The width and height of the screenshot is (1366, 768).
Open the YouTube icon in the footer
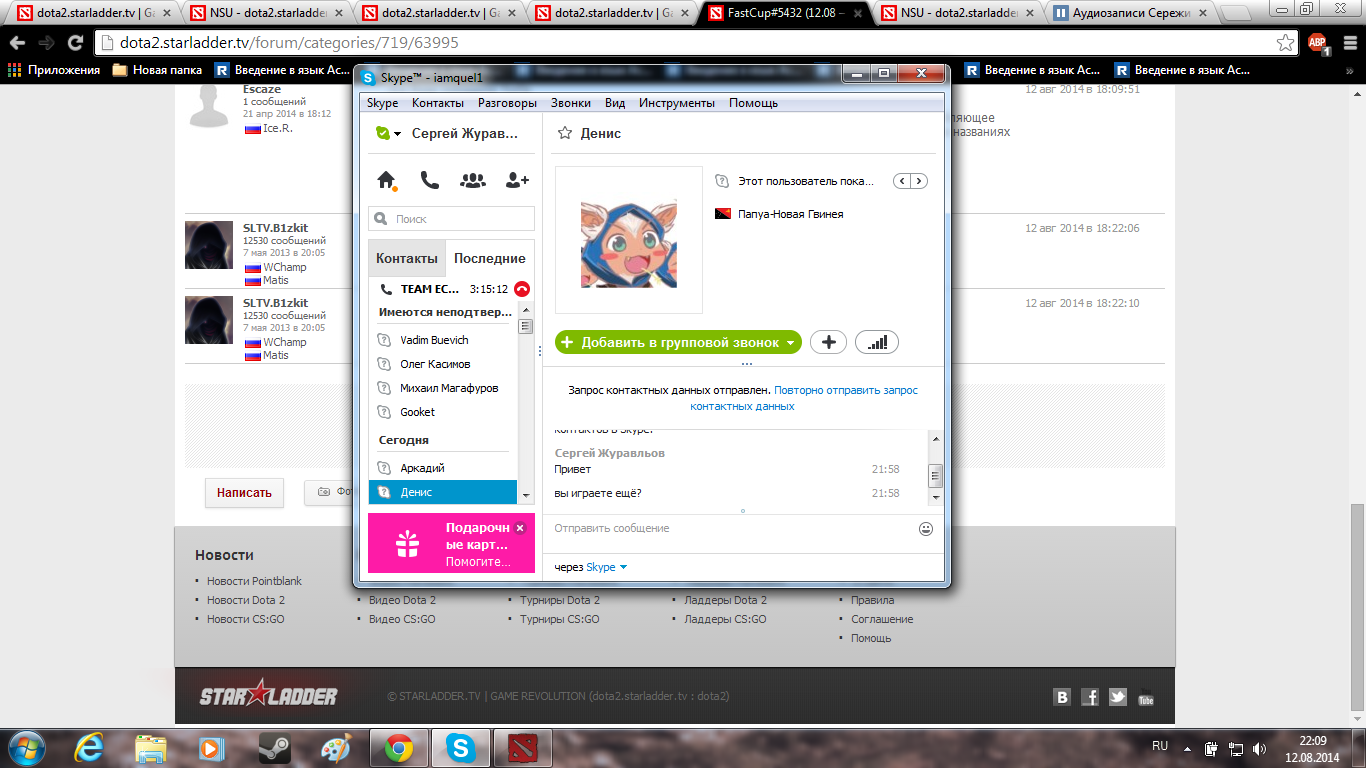point(1146,698)
